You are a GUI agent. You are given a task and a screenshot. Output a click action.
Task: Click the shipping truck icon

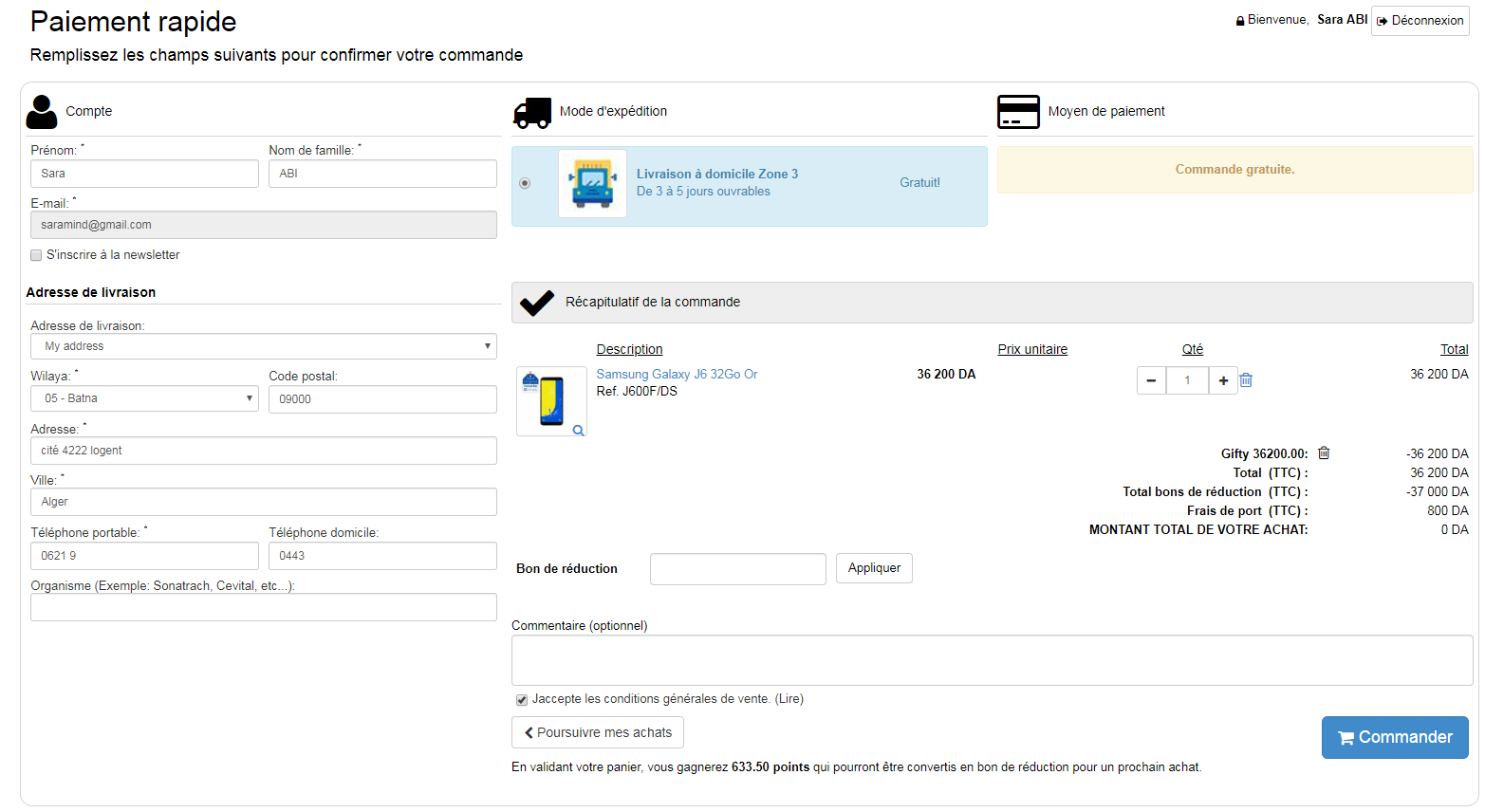click(x=532, y=113)
